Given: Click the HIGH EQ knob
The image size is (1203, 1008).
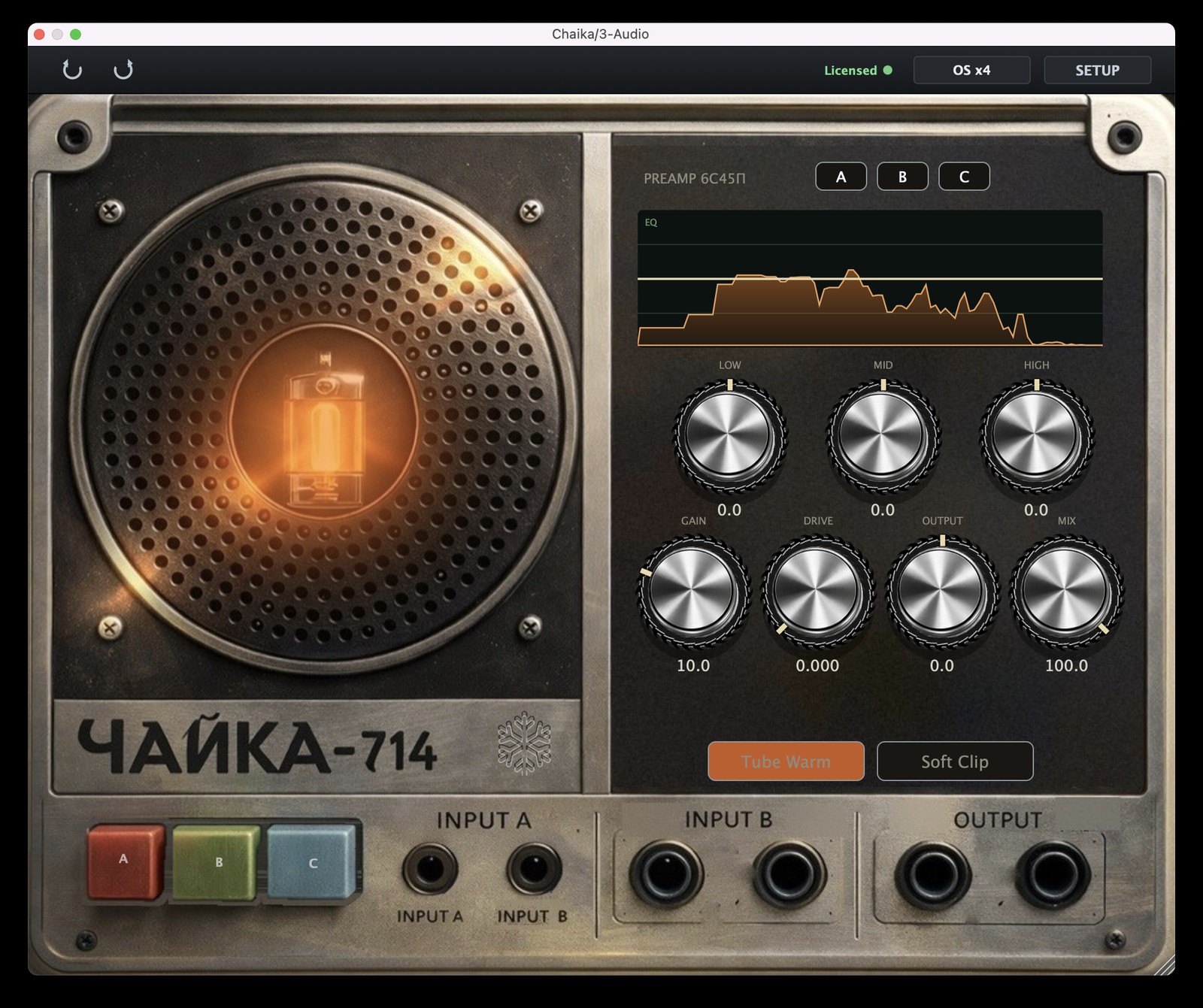Looking at the screenshot, I should 1036,436.
